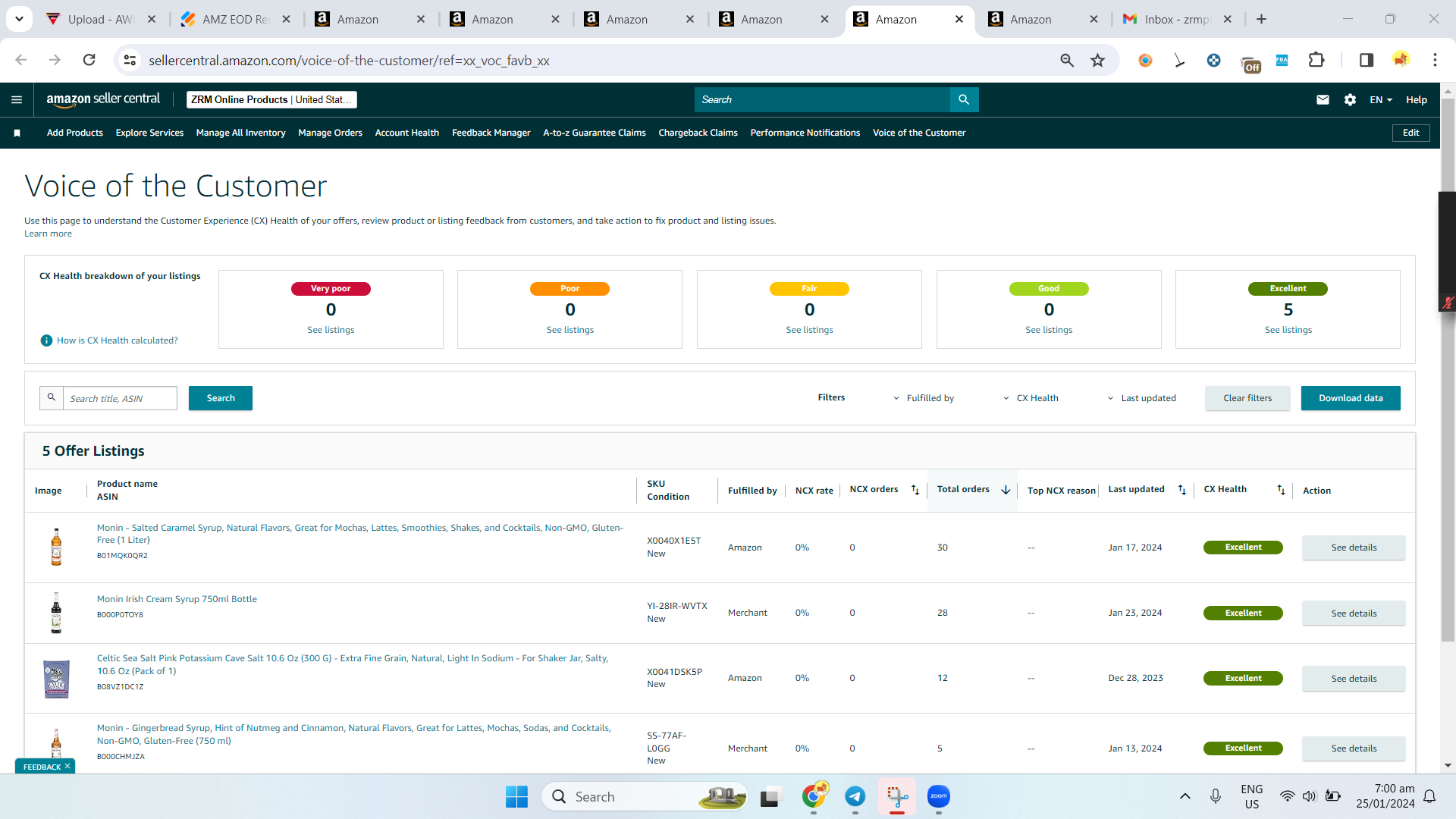The width and height of the screenshot is (1456, 819).
Task: Open the messages envelope icon
Action: click(x=1323, y=99)
